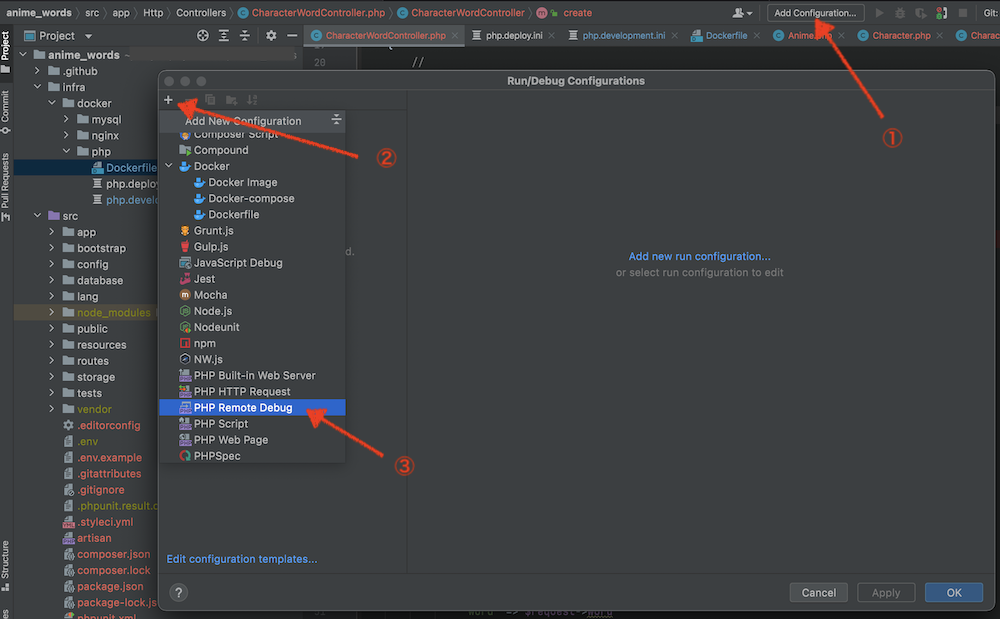Pick PHP HTTP Request configuration
This screenshot has height=619, width=1000.
(x=252, y=391)
